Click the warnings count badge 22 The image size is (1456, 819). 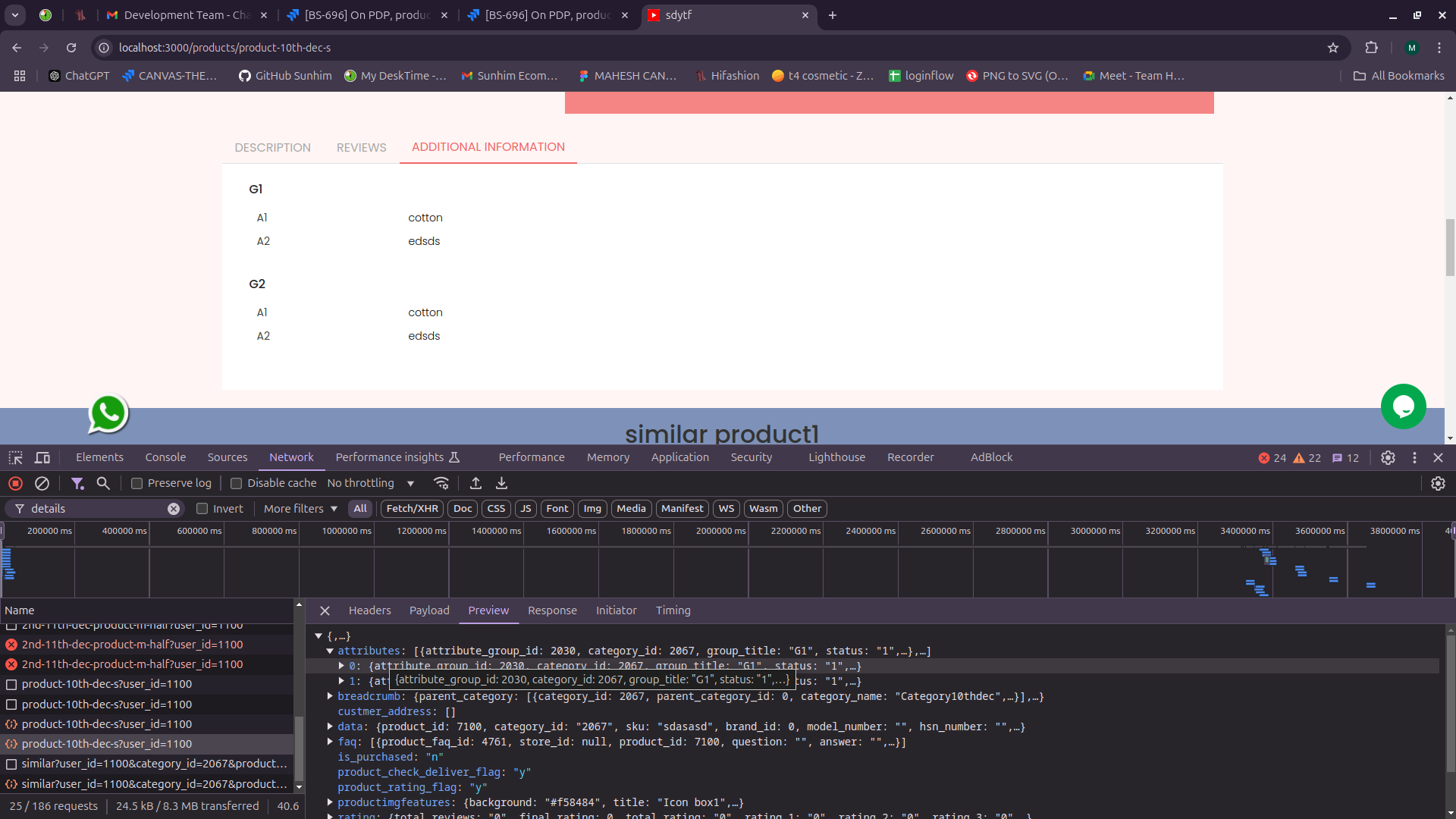[1307, 458]
